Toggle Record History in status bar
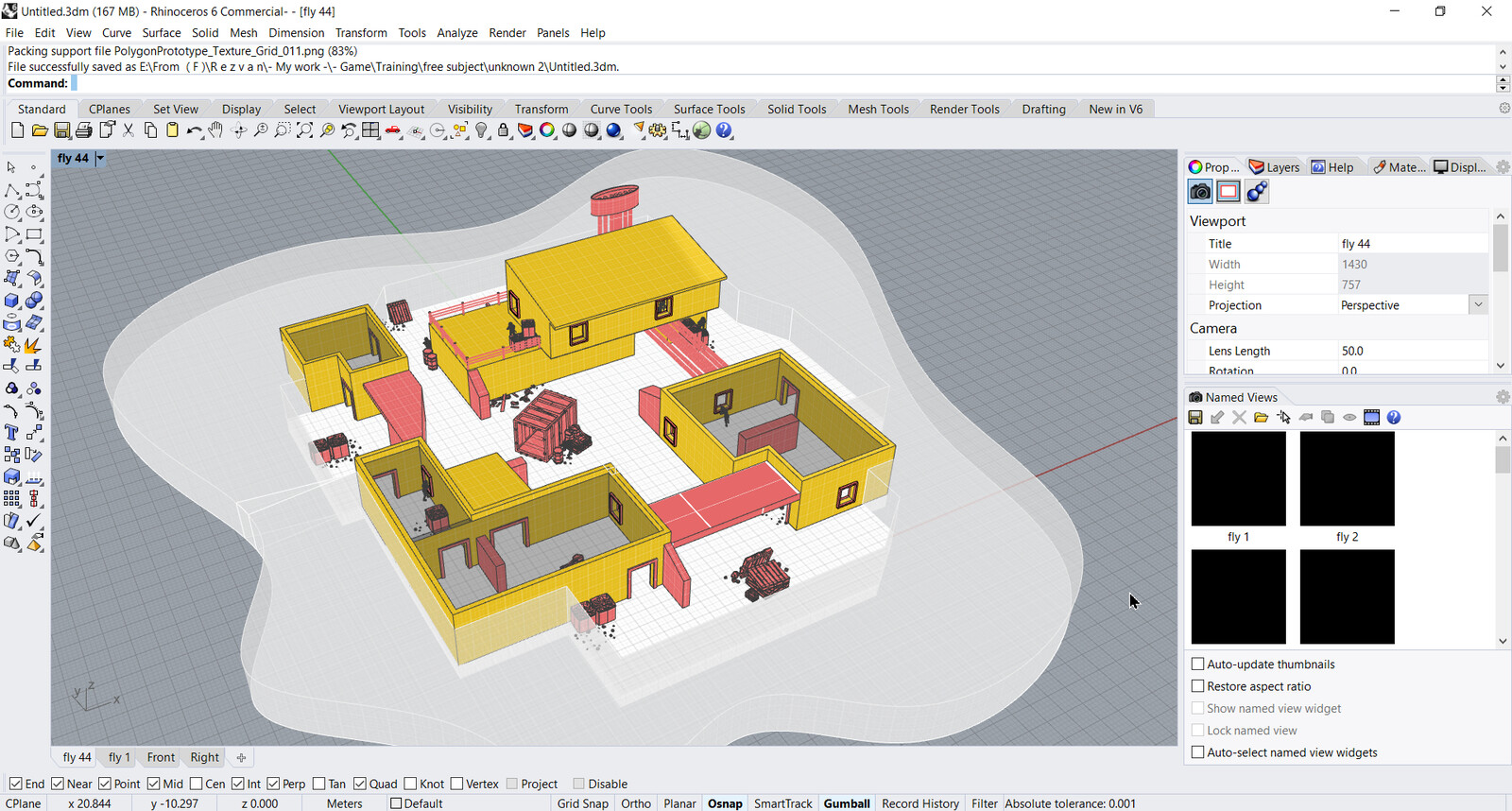1512x811 pixels. point(920,803)
